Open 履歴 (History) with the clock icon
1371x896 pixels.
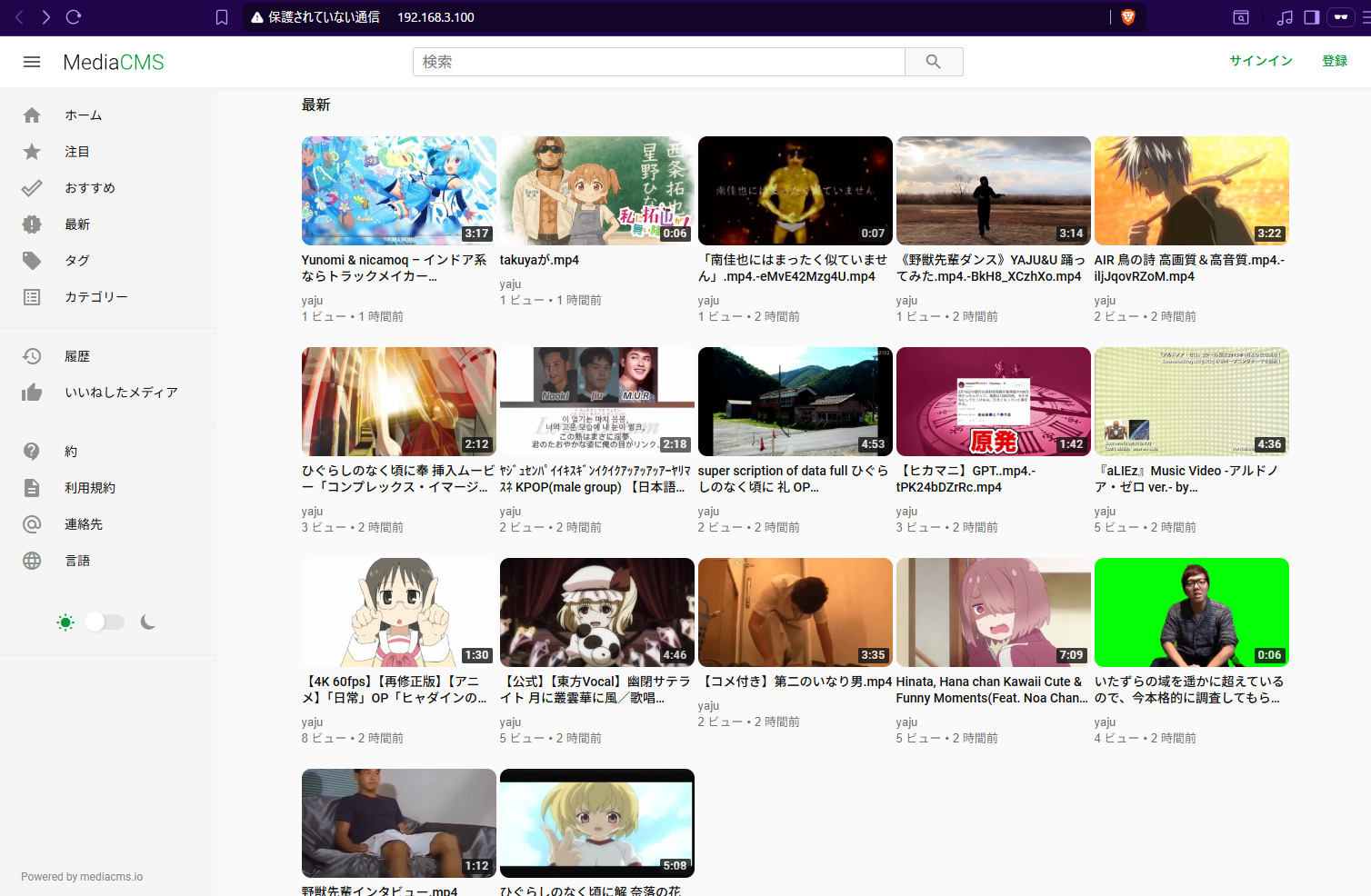pos(32,355)
